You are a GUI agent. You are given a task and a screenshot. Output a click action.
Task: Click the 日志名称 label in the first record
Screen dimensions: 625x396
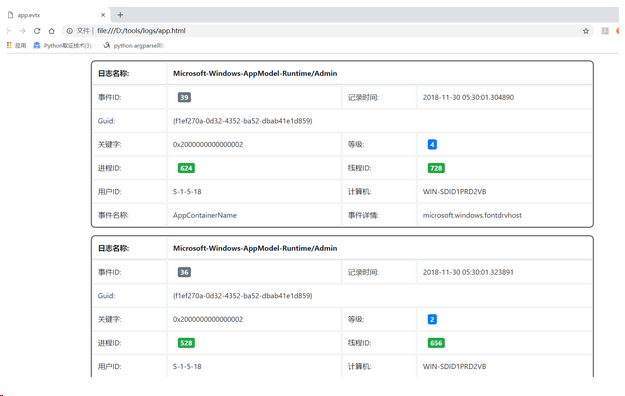click(114, 73)
